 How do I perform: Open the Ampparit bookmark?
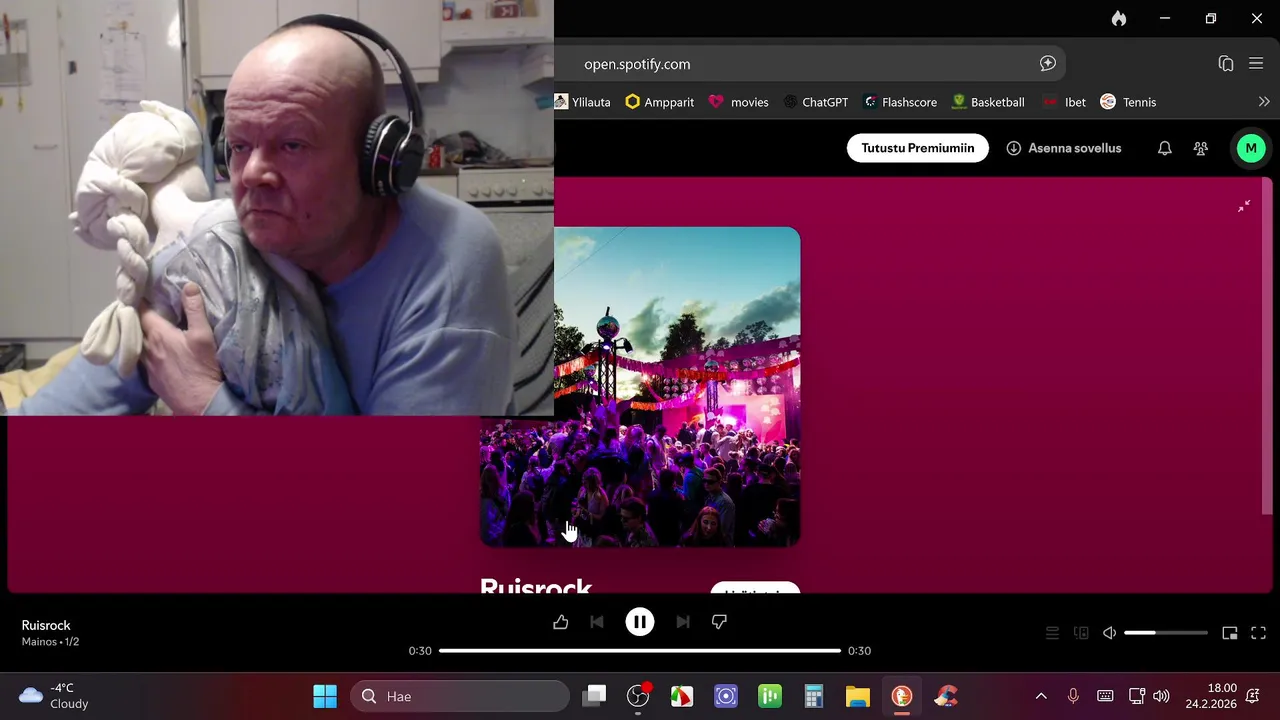(659, 102)
